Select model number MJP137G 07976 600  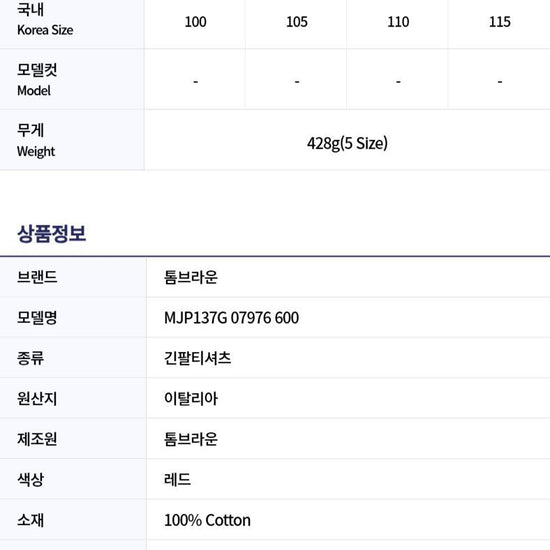[x=232, y=318]
